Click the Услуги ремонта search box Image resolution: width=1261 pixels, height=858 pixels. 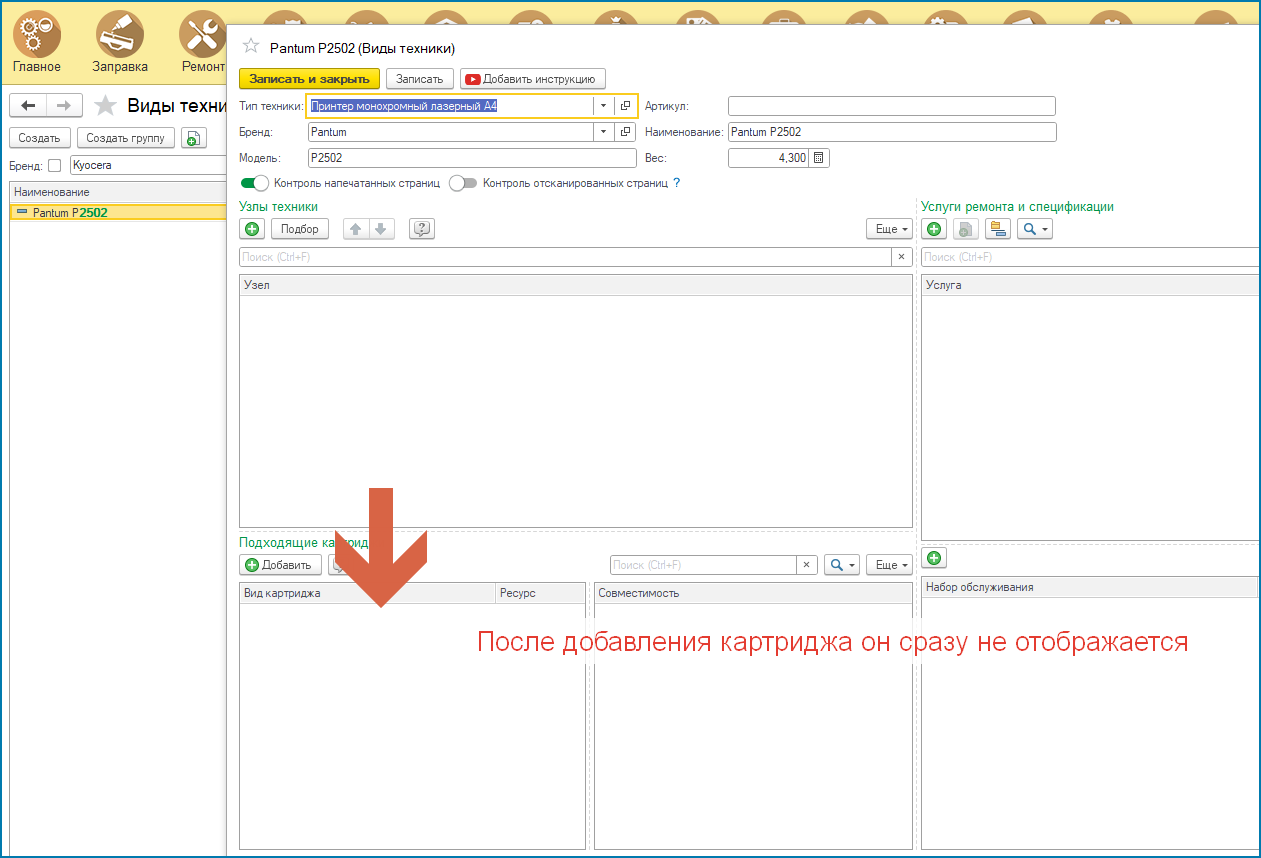pos(1090,257)
